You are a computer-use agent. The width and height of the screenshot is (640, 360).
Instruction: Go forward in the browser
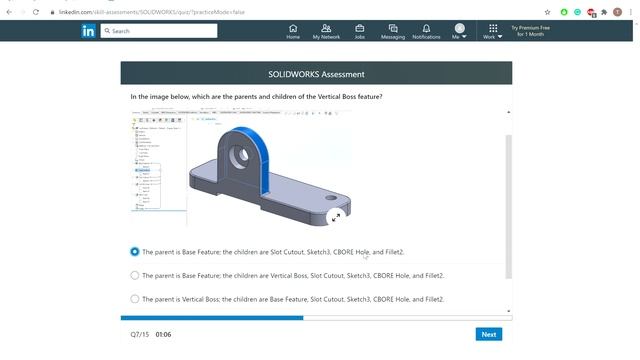click(x=23, y=12)
